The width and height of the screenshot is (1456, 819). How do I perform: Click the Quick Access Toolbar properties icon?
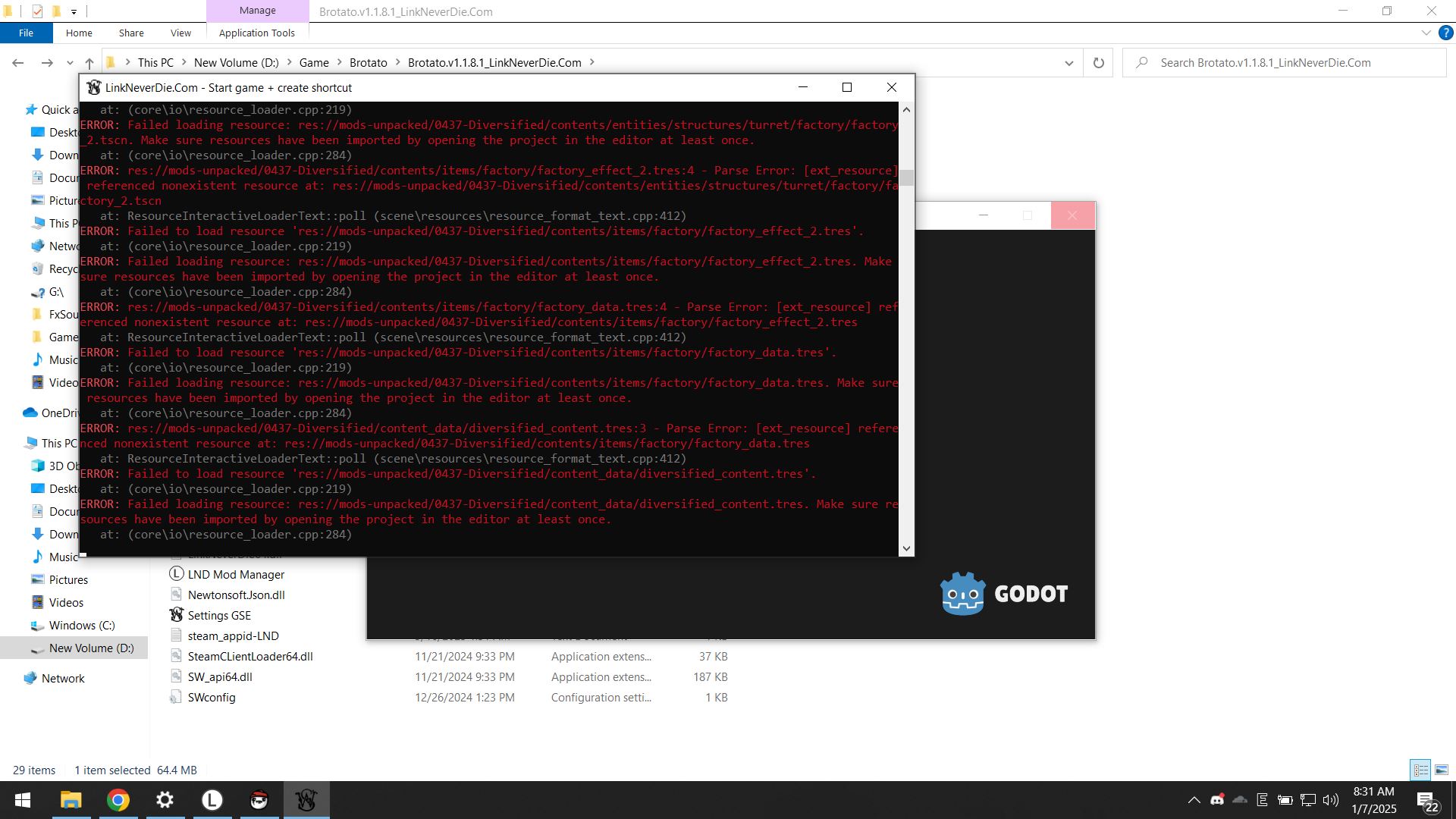pyautogui.click(x=37, y=11)
